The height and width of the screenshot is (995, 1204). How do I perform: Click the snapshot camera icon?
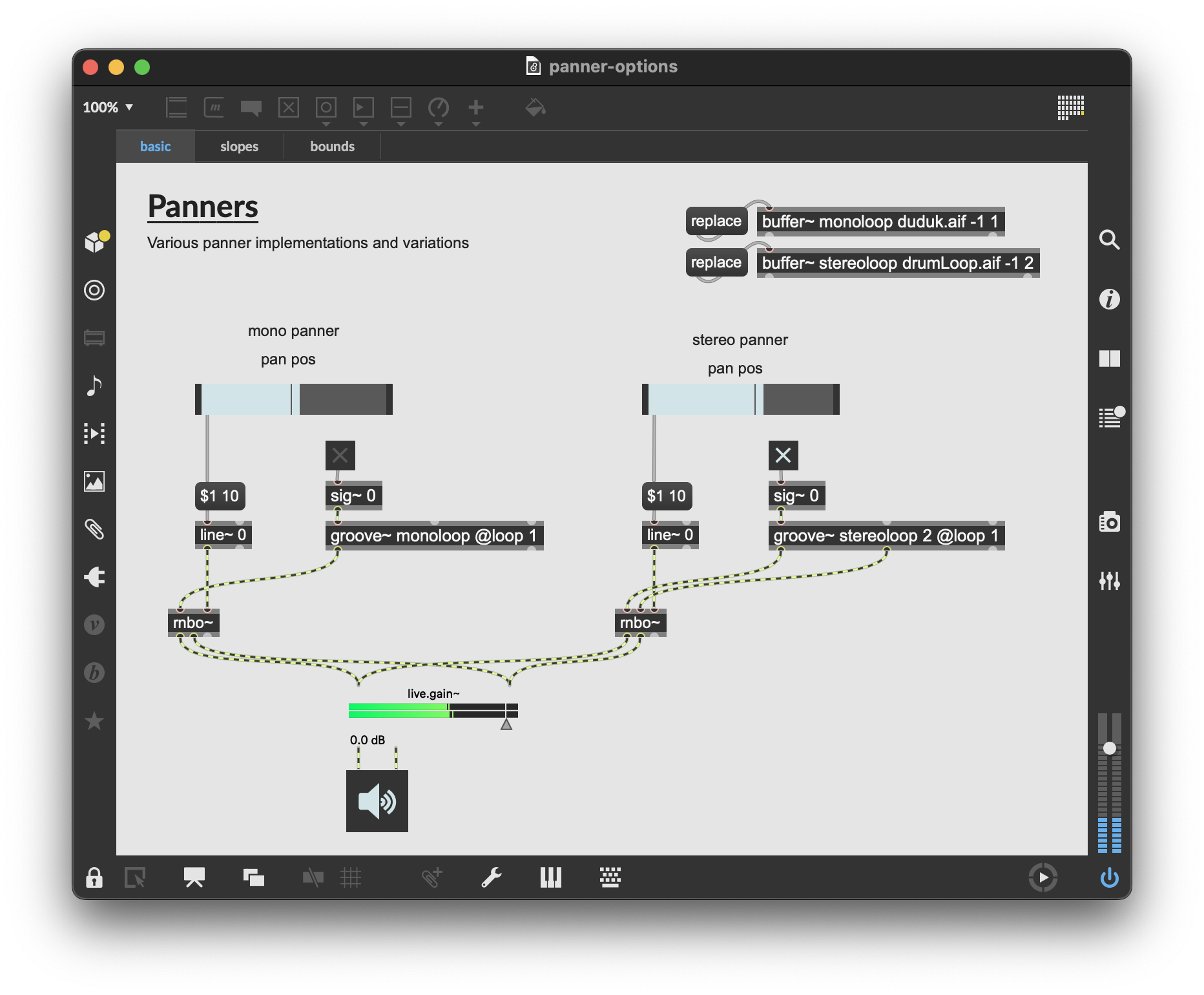tap(1109, 522)
